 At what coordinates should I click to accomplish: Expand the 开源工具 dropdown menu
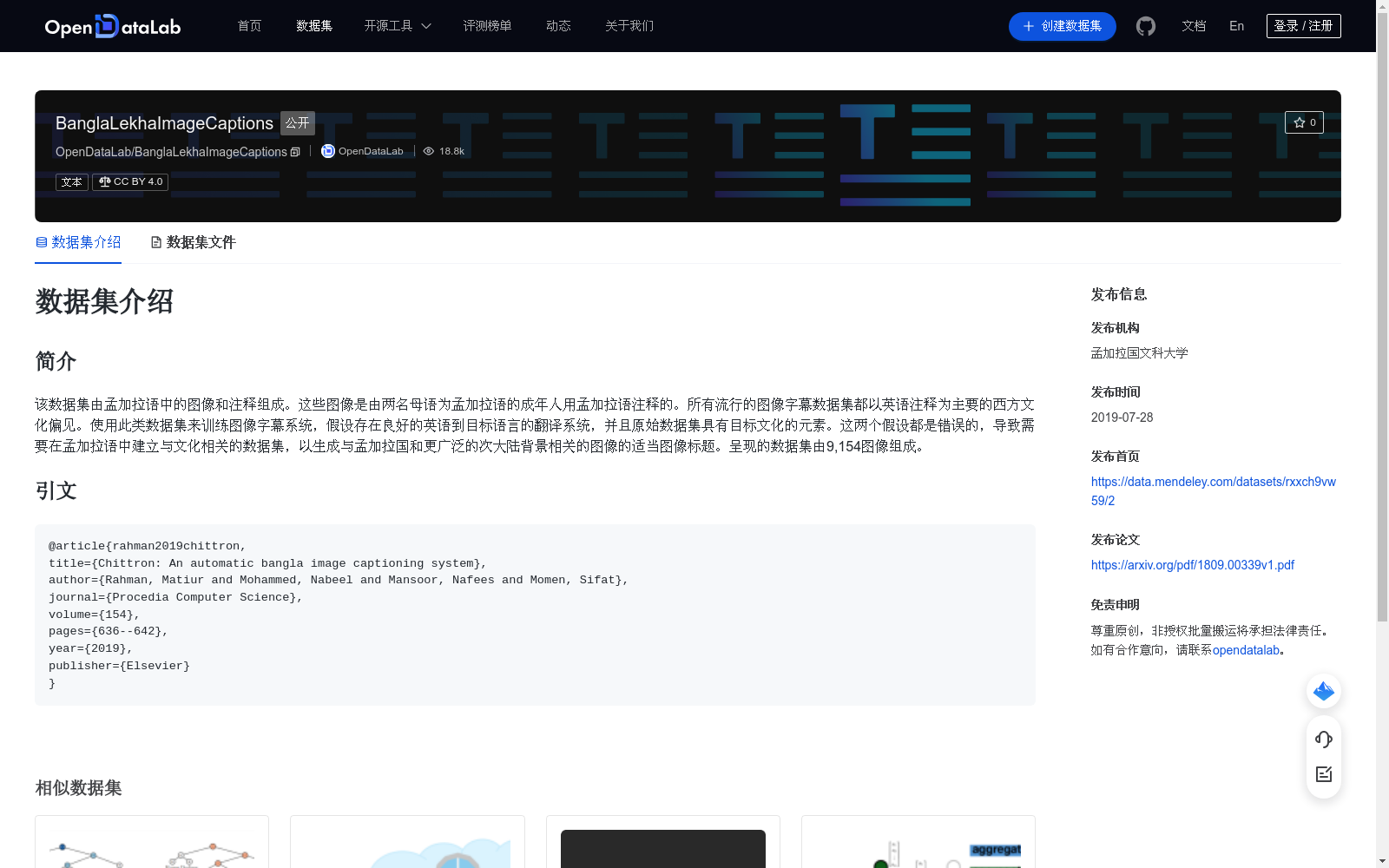(x=398, y=26)
